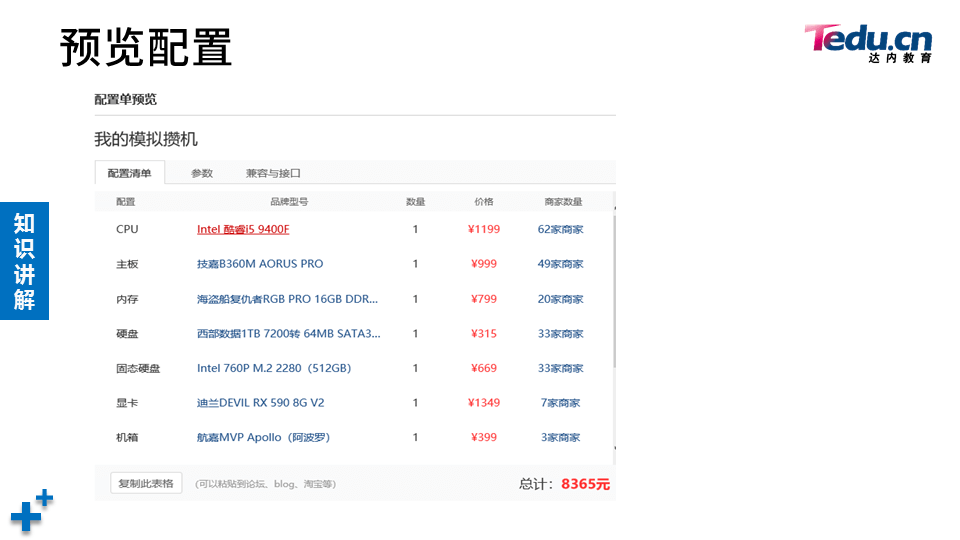Open 33家商家 in the 固态硬盘 row
This screenshot has height=540, width=960.
tap(560, 368)
